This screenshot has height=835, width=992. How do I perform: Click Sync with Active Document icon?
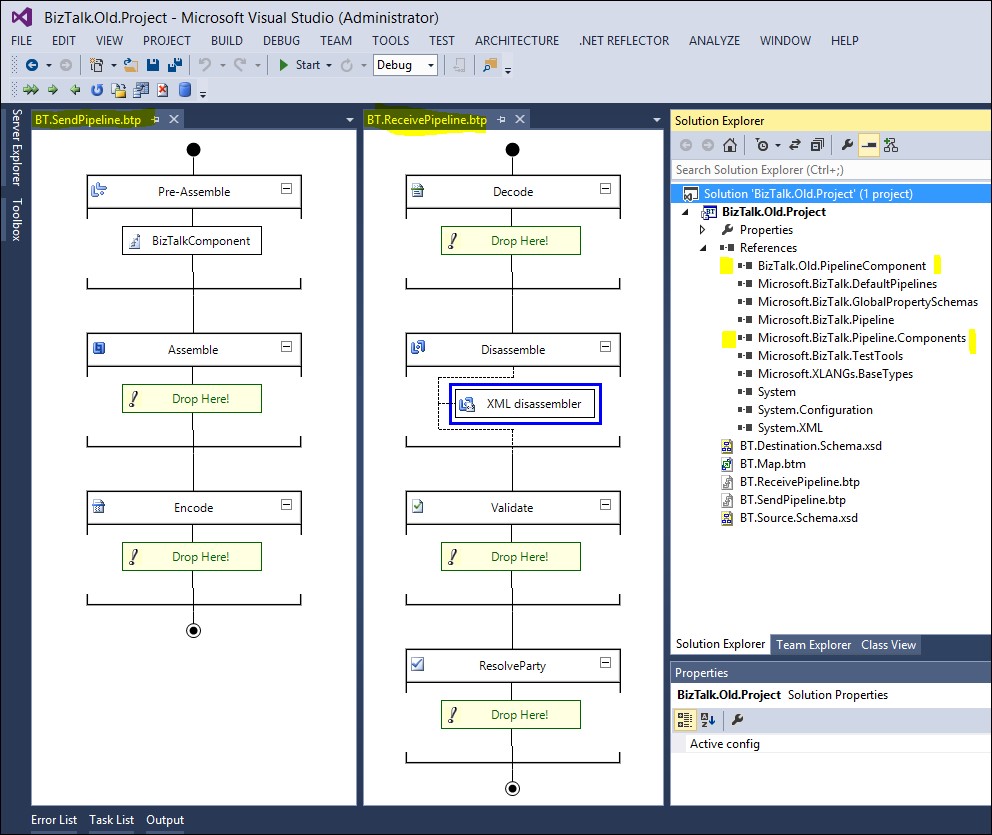(795, 145)
